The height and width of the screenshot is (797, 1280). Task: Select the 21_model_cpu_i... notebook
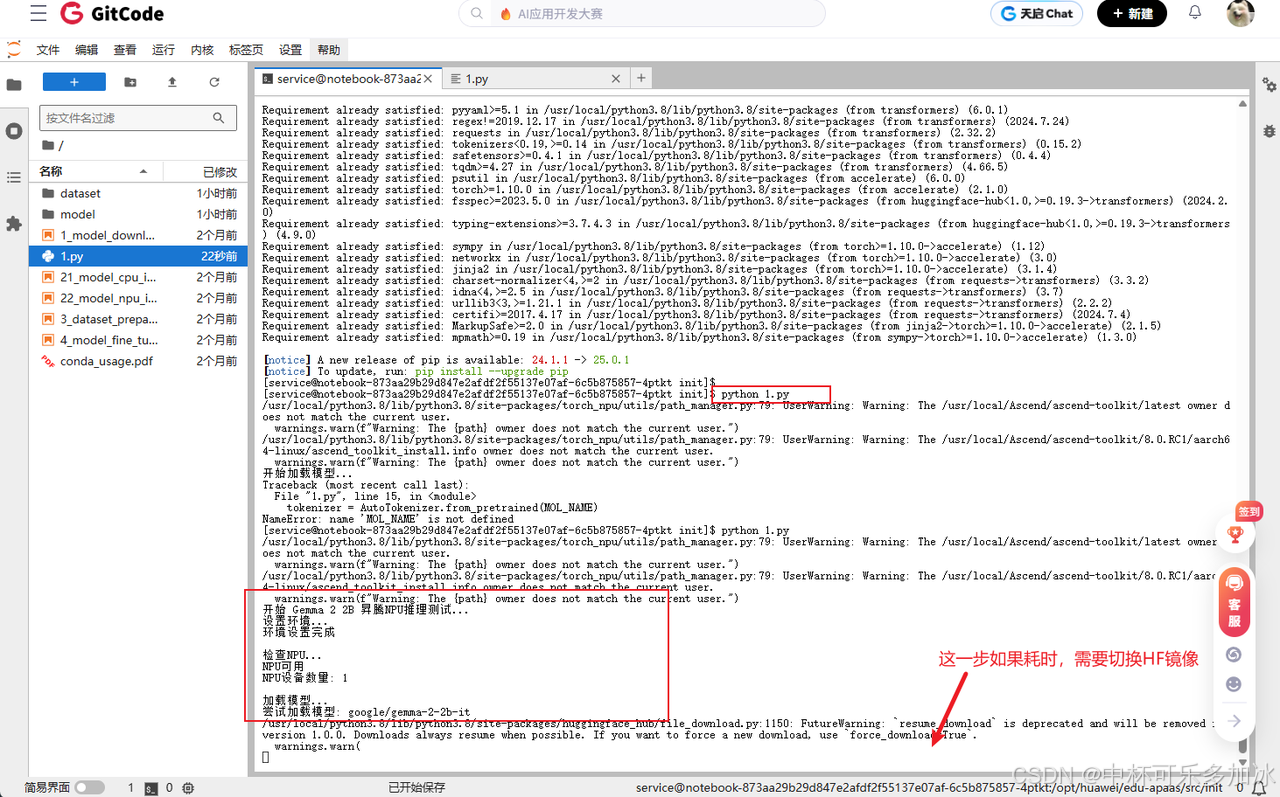pos(139,277)
